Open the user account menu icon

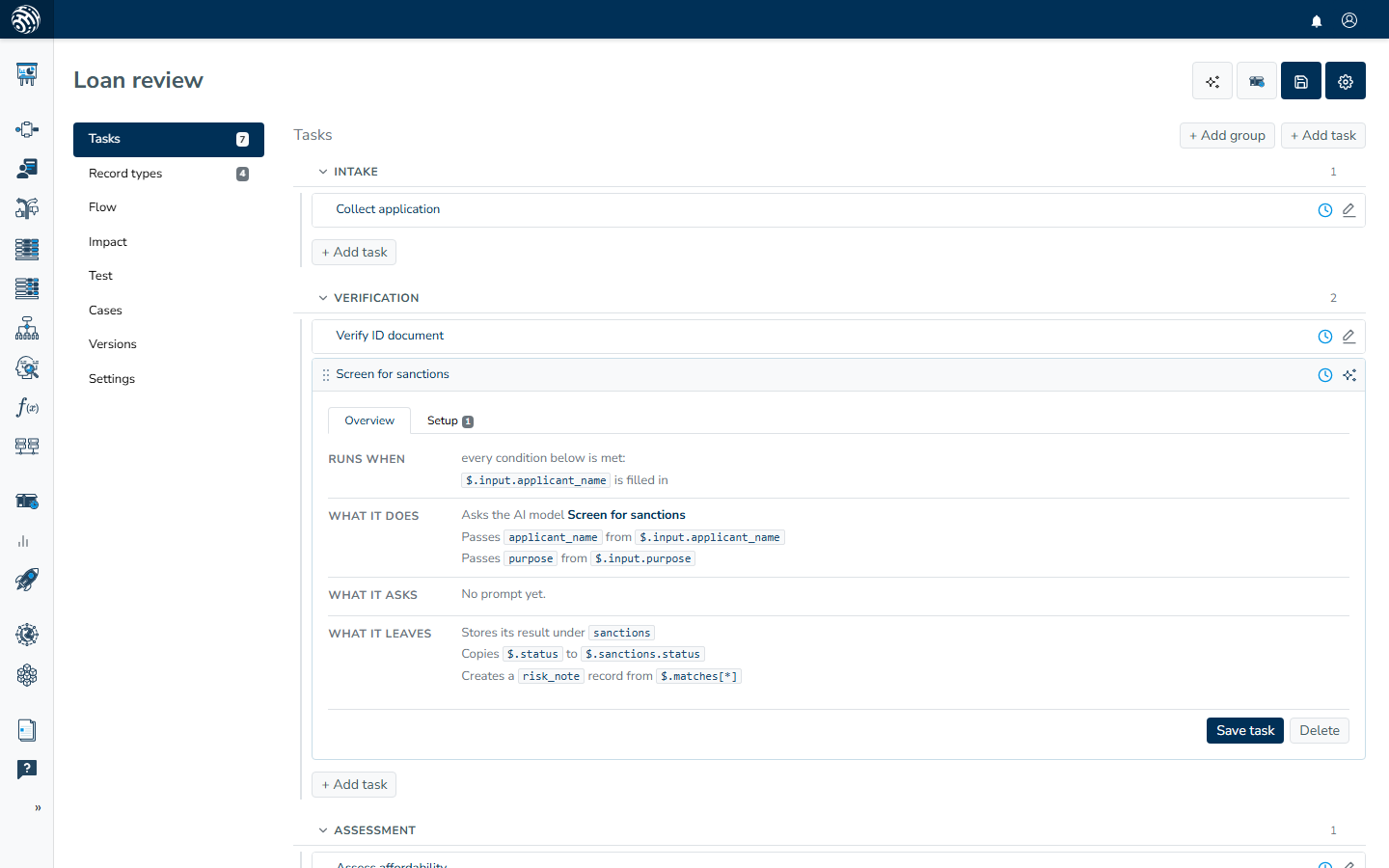click(x=1349, y=20)
